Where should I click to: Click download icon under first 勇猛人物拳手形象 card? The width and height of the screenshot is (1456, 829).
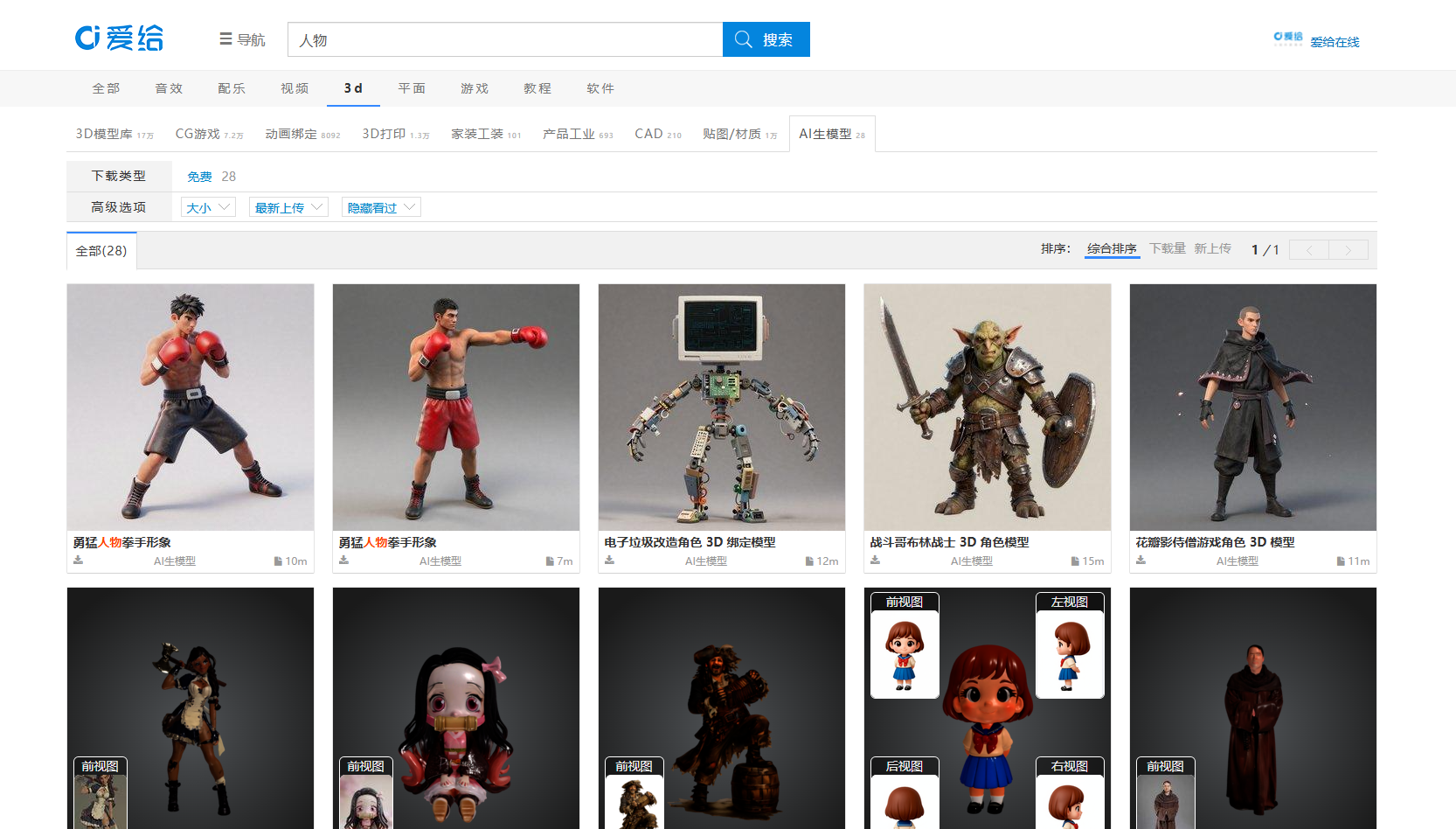click(x=79, y=561)
